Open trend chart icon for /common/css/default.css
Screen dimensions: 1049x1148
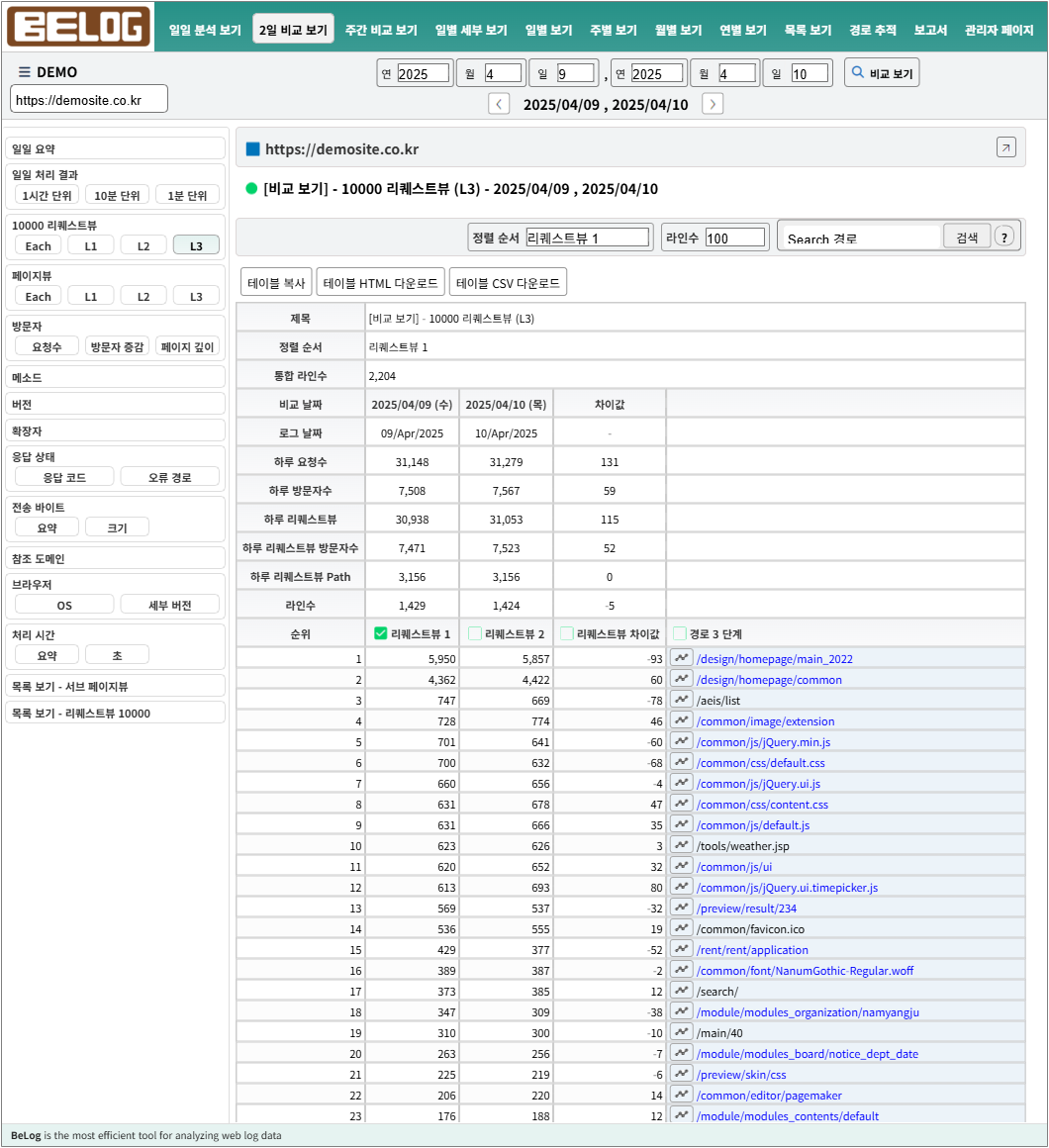pyautogui.click(x=682, y=762)
